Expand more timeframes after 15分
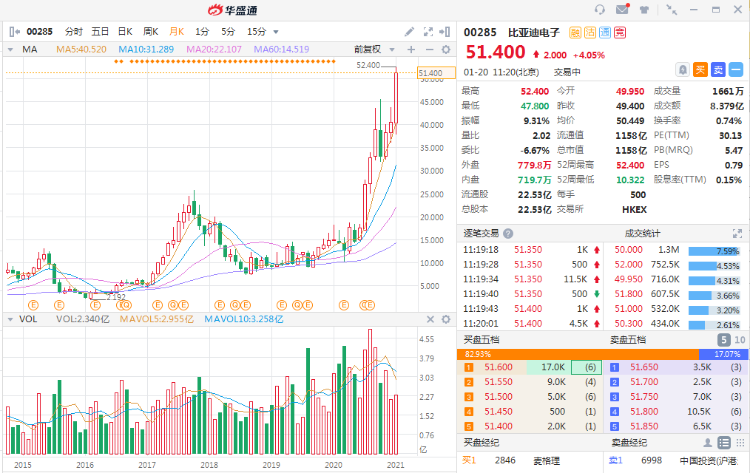Viewport: 750px width, 473px height. coord(276,32)
